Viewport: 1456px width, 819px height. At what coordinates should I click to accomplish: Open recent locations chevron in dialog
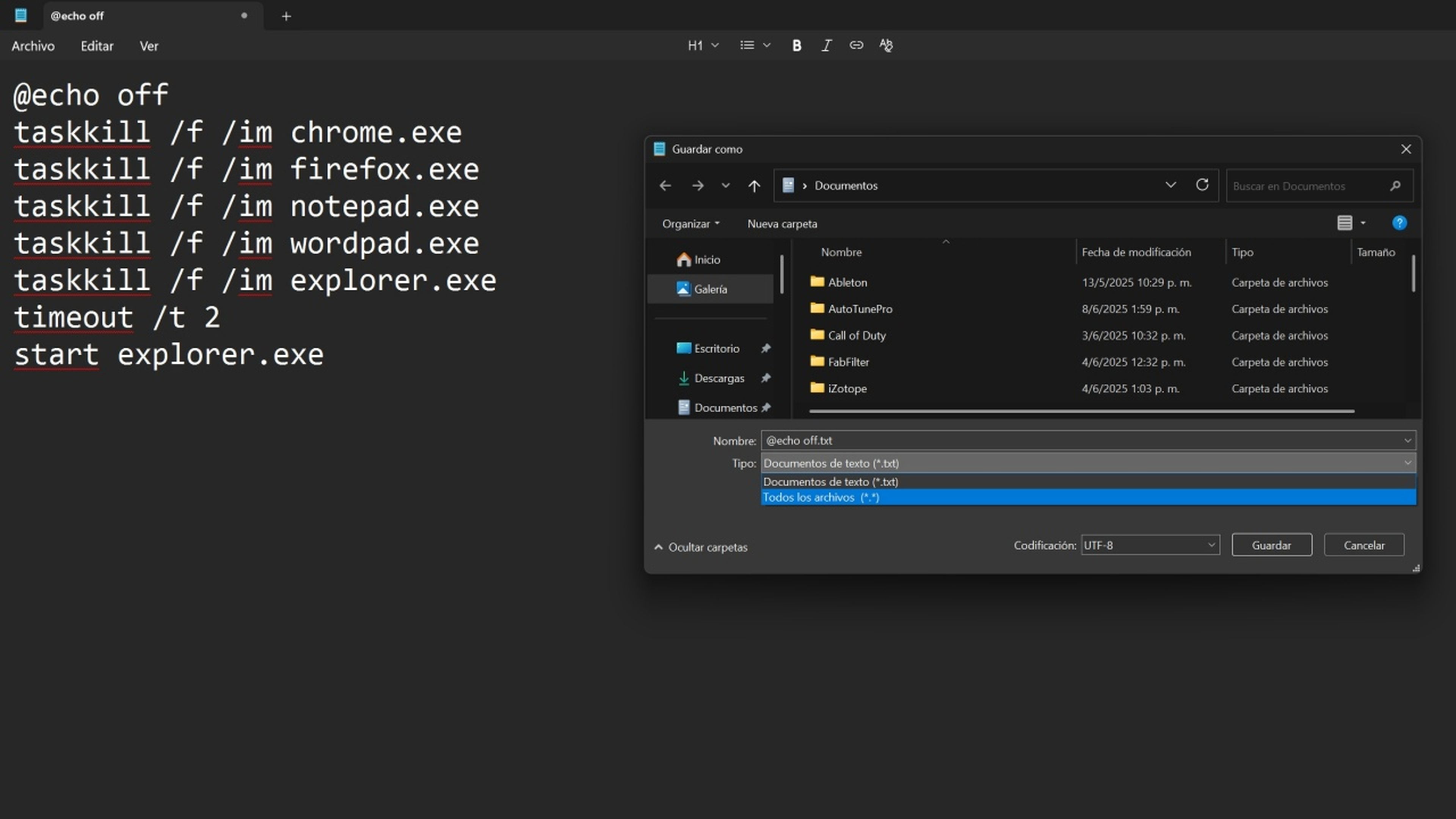(x=726, y=185)
